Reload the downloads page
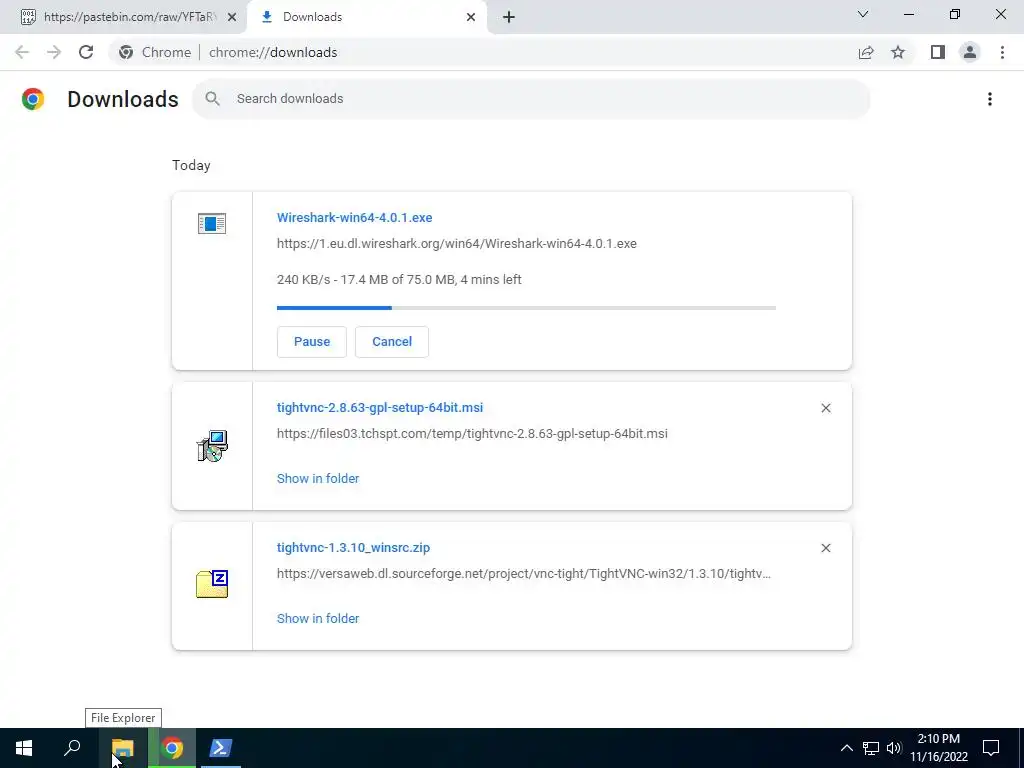The width and height of the screenshot is (1024, 768). (86, 52)
